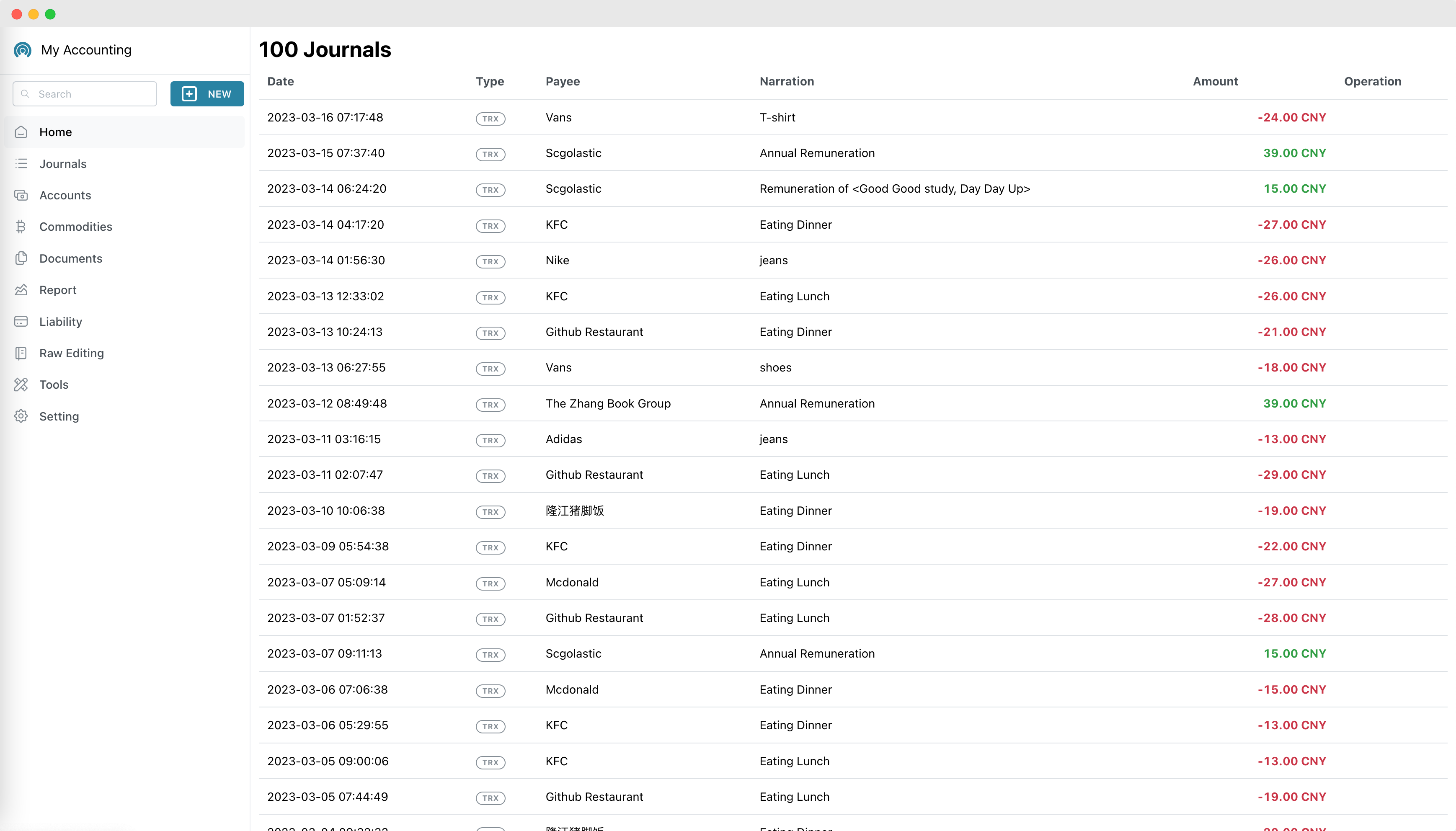Click the Liability card icon
The width and height of the screenshot is (1456, 831).
[x=21, y=321]
